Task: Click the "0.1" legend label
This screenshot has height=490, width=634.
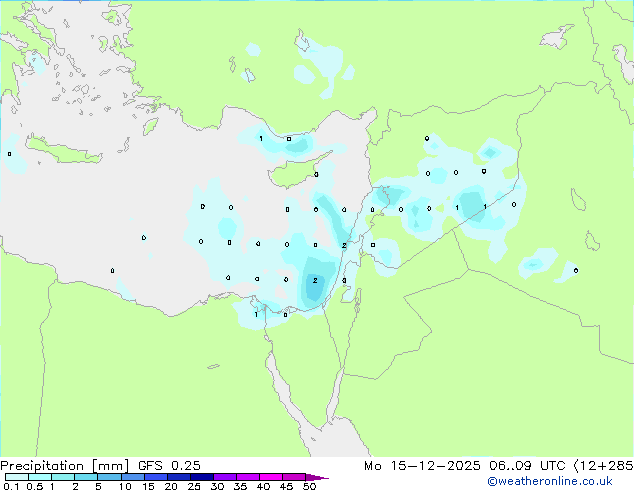Action: click(x=11, y=486)
